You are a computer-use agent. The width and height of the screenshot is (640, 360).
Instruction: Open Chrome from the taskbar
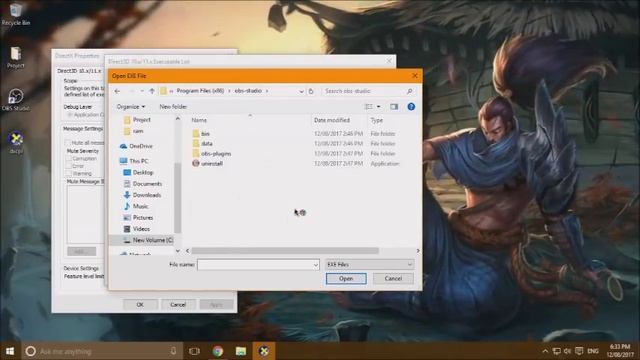pos(218,351)
